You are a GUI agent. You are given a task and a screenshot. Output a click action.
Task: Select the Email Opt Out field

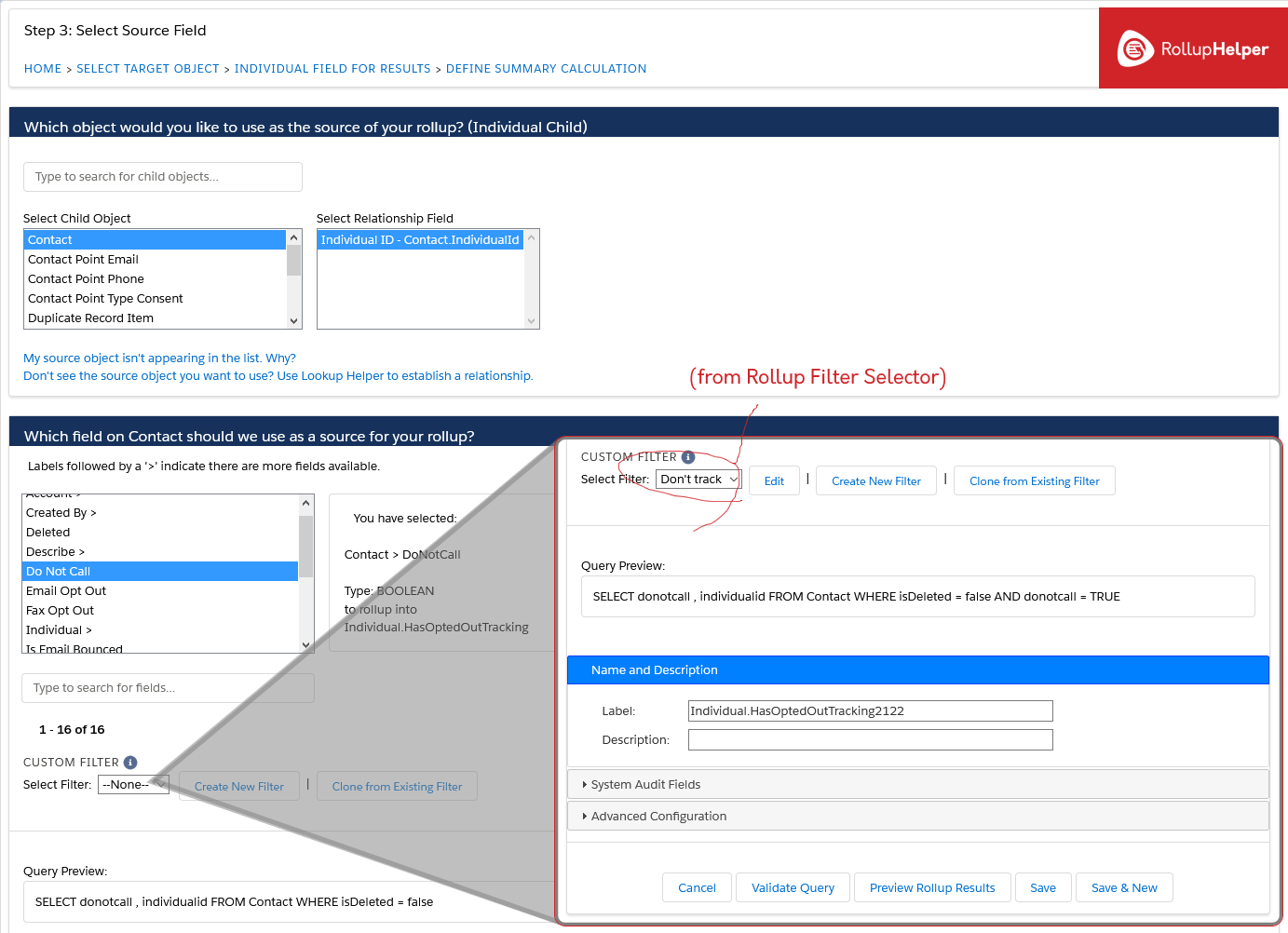coord(160,591)
